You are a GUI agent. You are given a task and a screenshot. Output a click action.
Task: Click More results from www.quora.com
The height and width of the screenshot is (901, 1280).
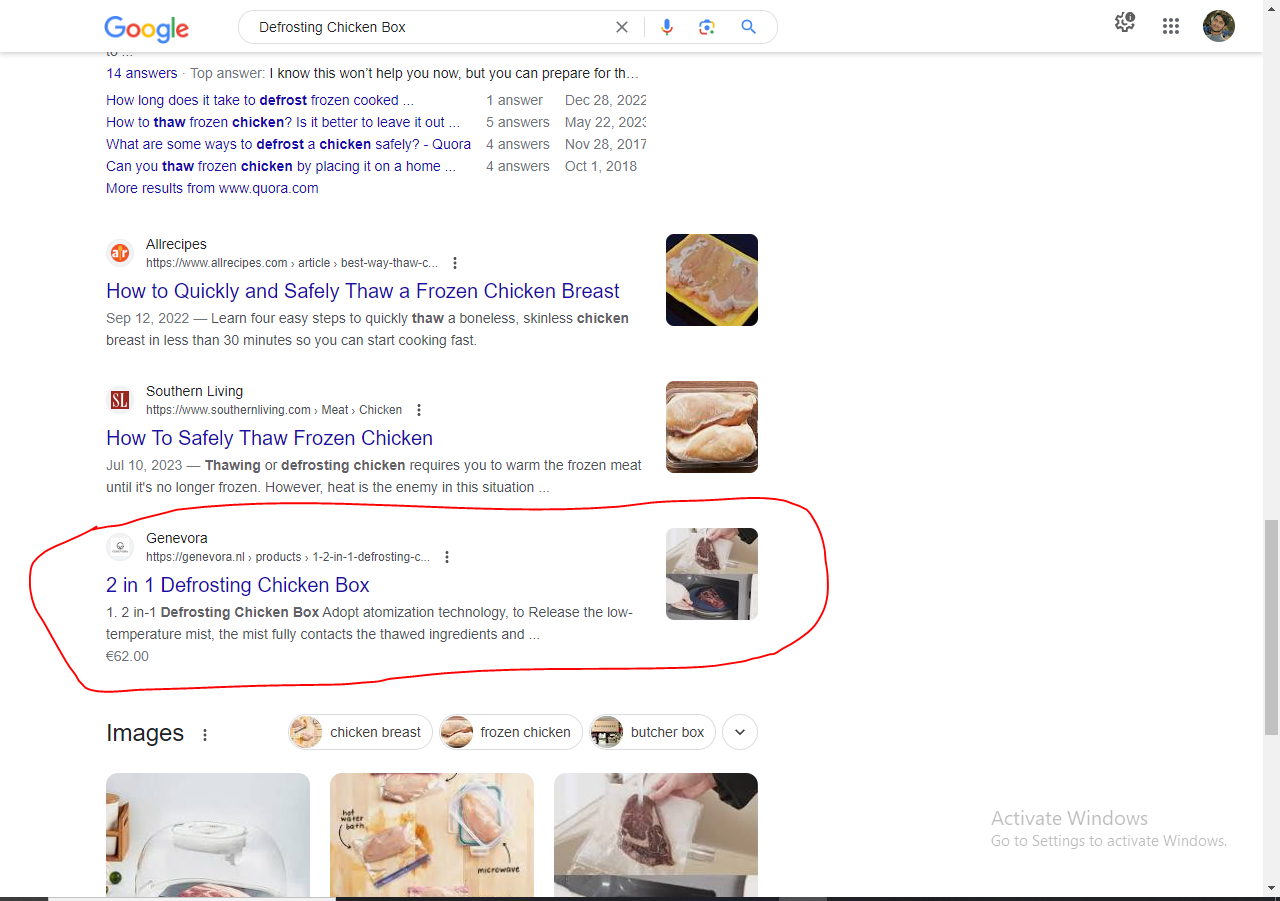[x=212, y=188]
